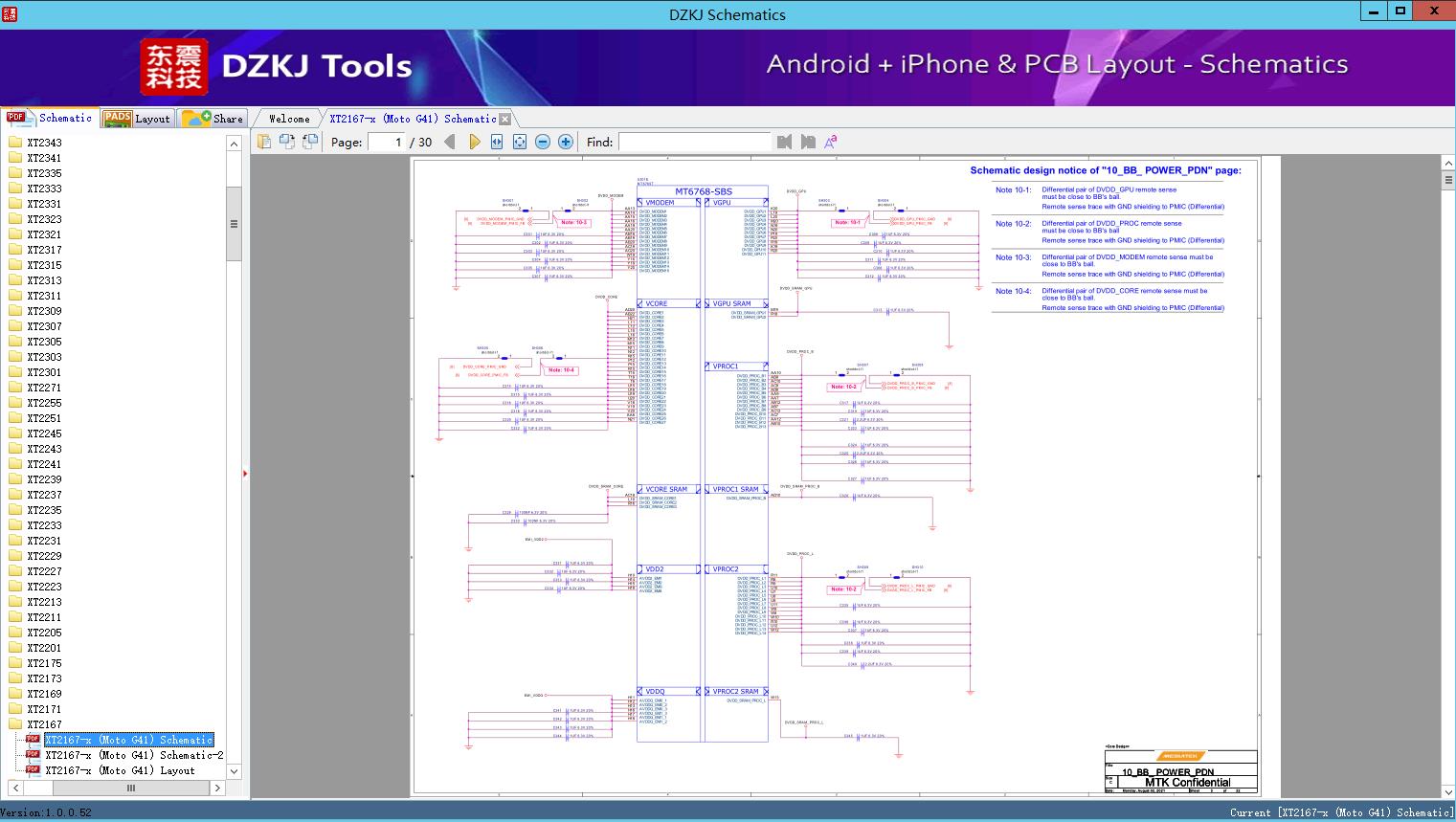Screen dimensions: 1456x822
Task: Zoom in with the plus icon
Action: (x=566, y=142)
